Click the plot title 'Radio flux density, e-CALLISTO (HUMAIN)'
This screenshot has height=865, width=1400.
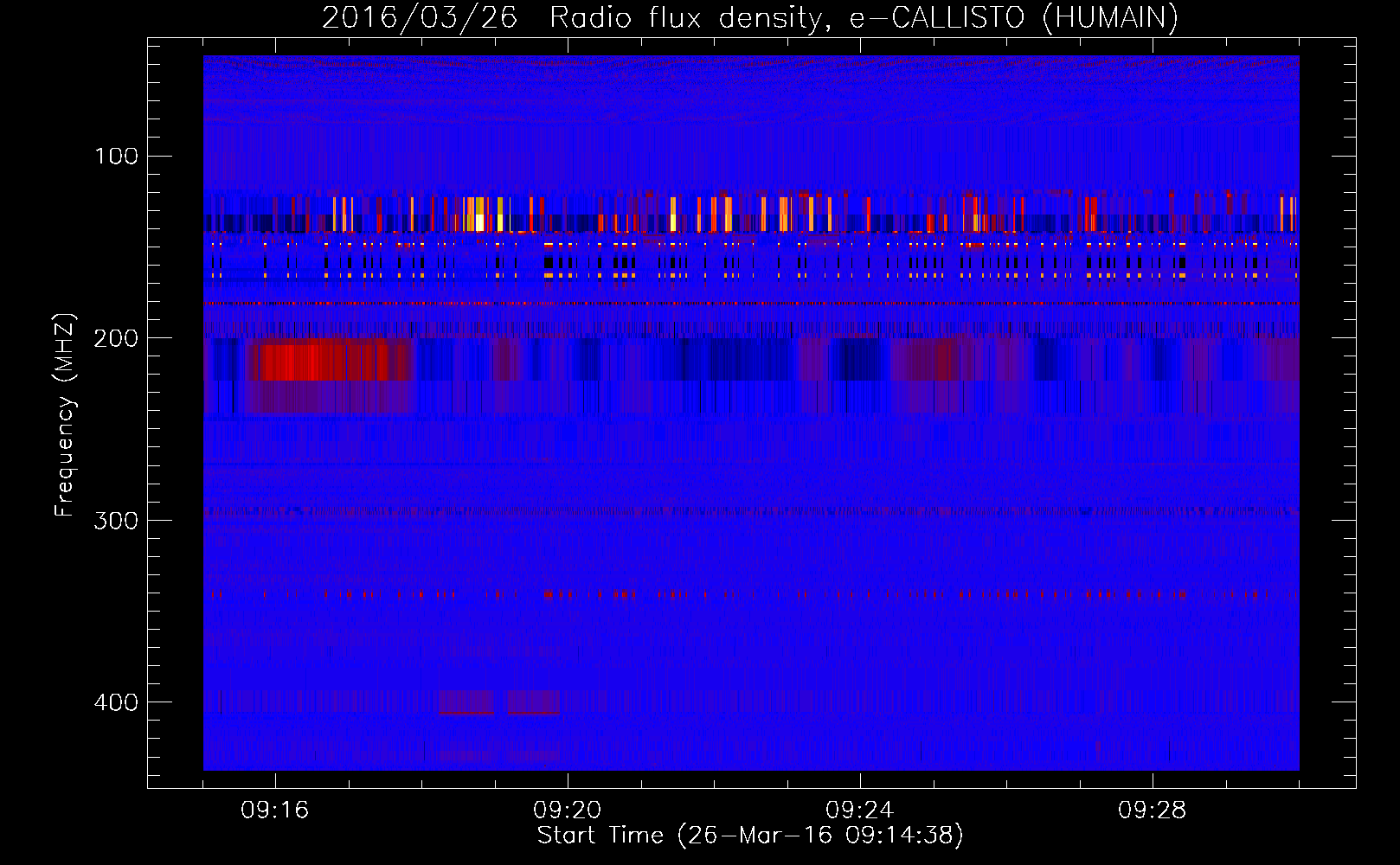tap(864, 18)
